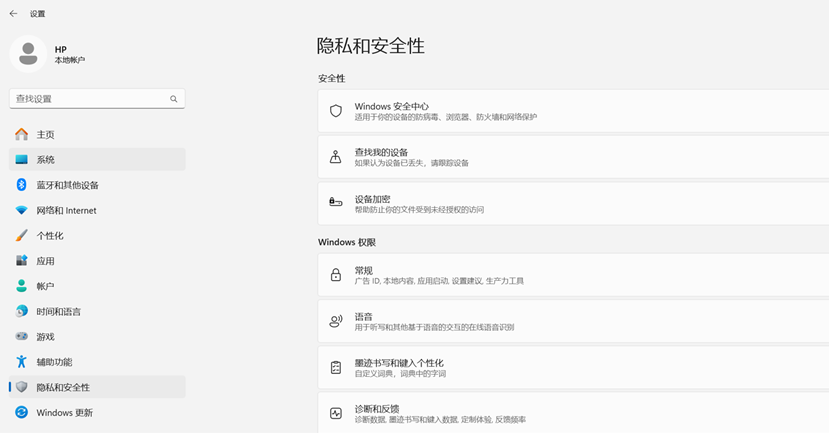The height and width of the screenshot is (433, 829).
Task: Open Windows 安全中心 entry
Action: [573, 110]
